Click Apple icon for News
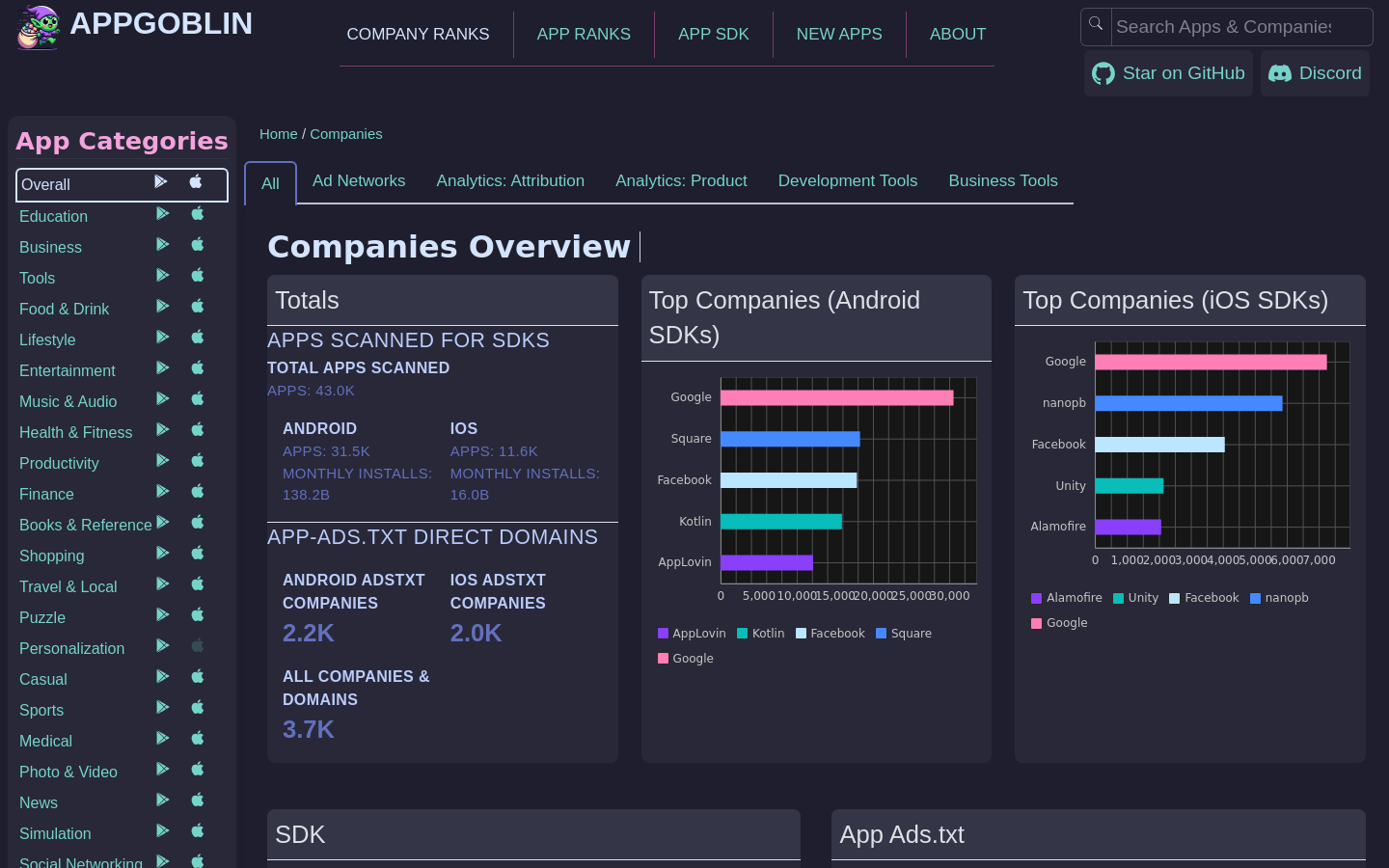1389x868 pixels. tap(198, 800)
